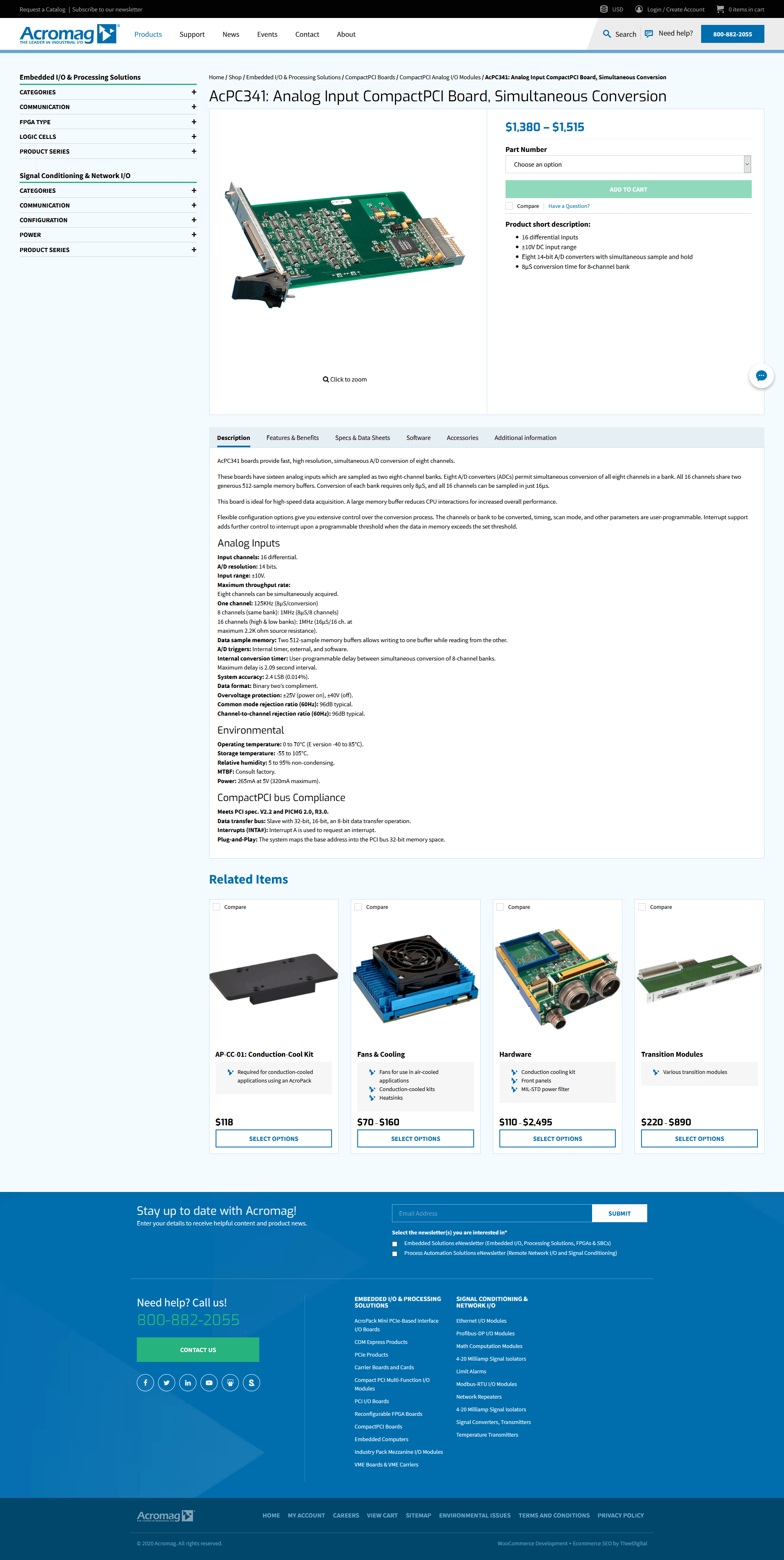Open the Software tab

(x=418, y=438)
